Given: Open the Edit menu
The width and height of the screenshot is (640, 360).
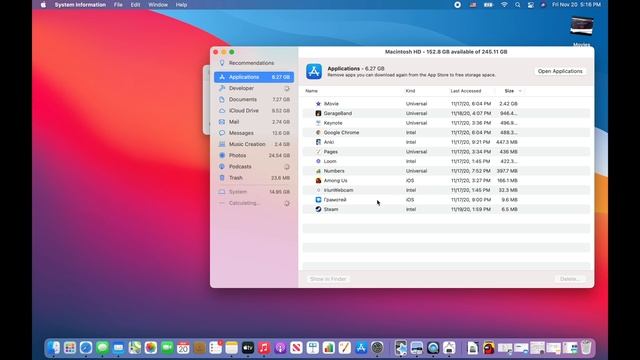Looking at the screenshot, I should tap(135, 5).
